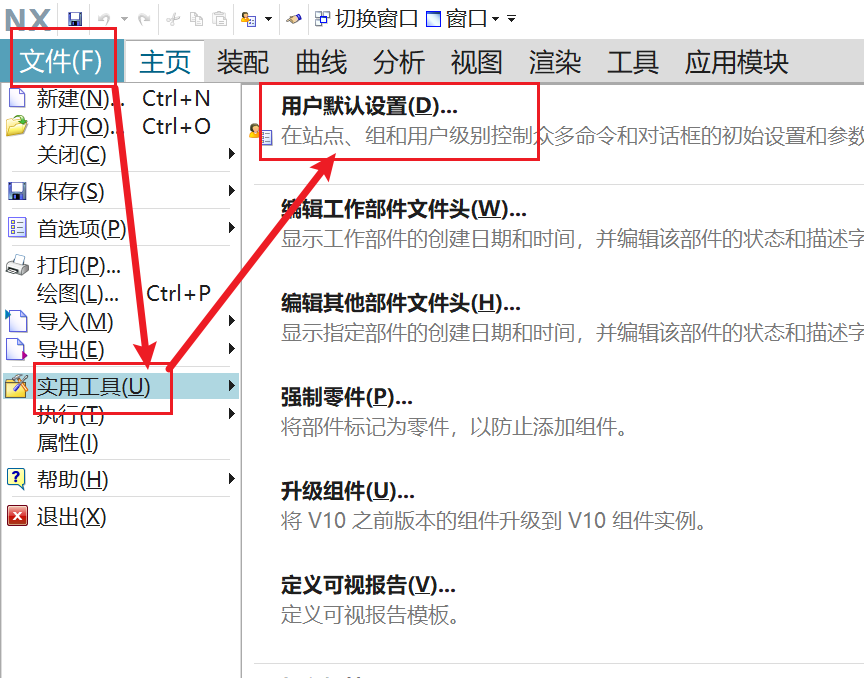The image size is (864, 678).
Task: Select 编辑工作部件文件头(W) submenu entry
Action: point(404,208)
